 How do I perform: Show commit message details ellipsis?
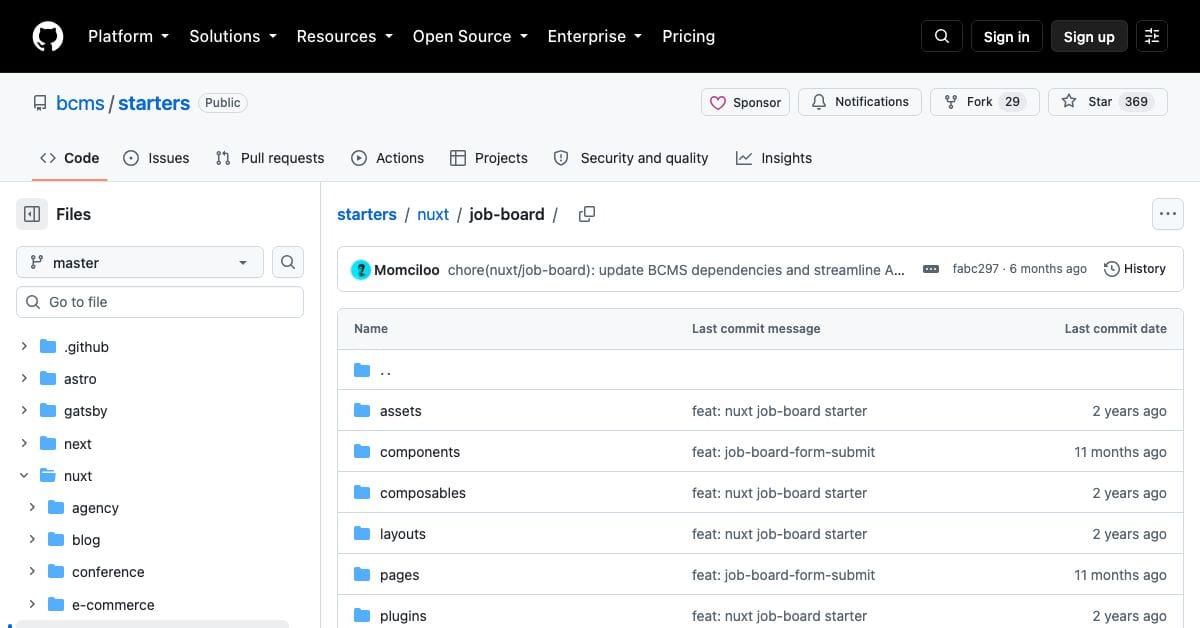point(931,269)
